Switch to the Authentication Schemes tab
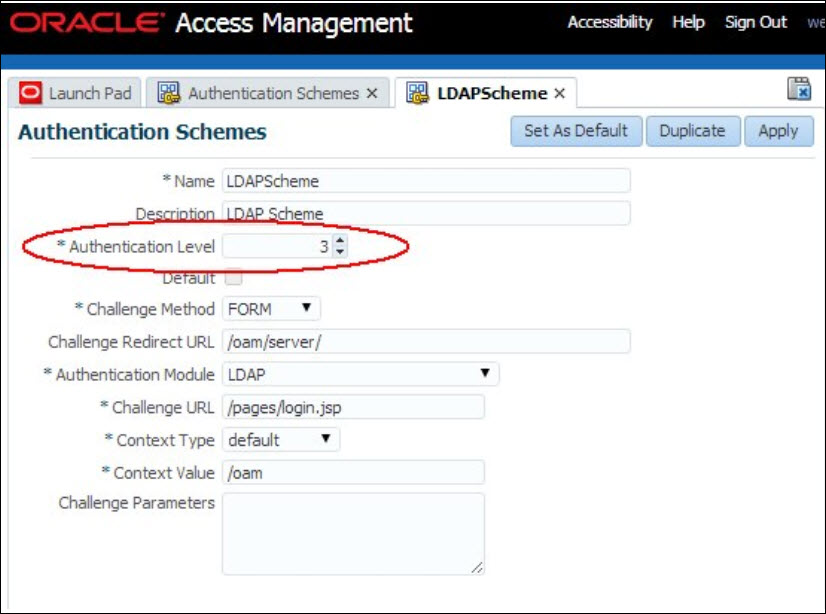 [268, 93]
